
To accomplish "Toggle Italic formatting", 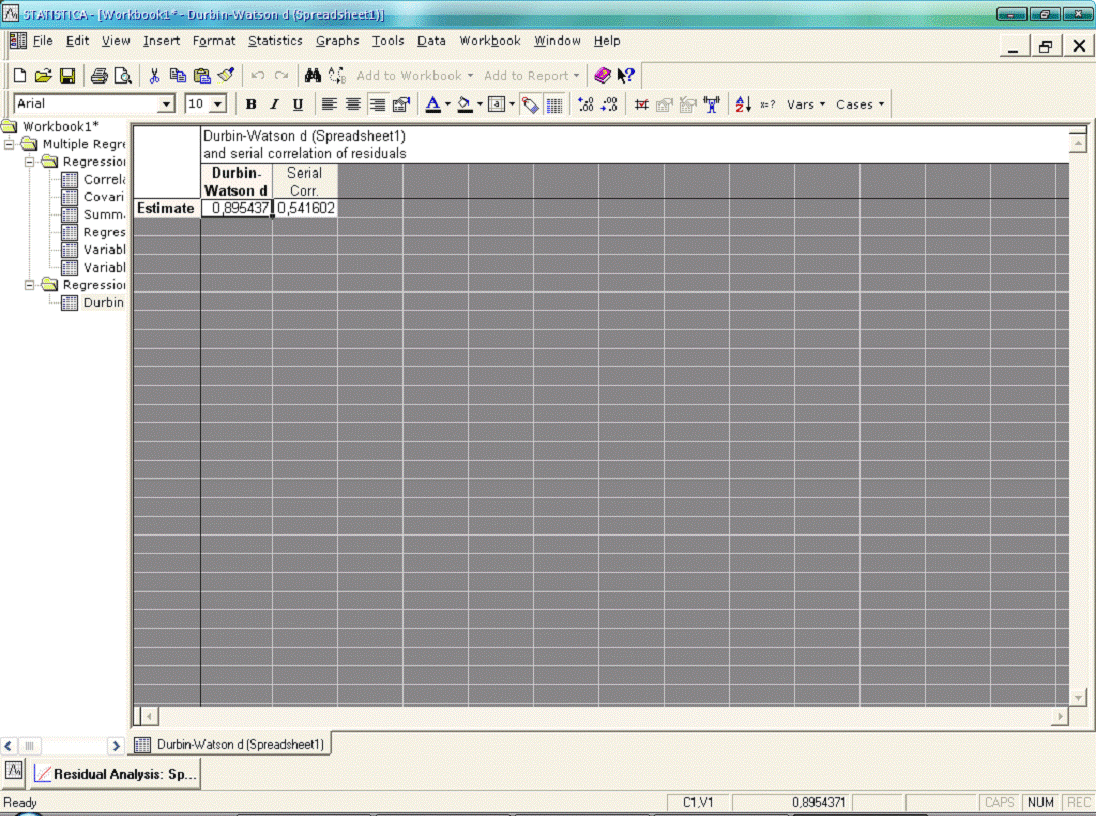I will (274, 104).
